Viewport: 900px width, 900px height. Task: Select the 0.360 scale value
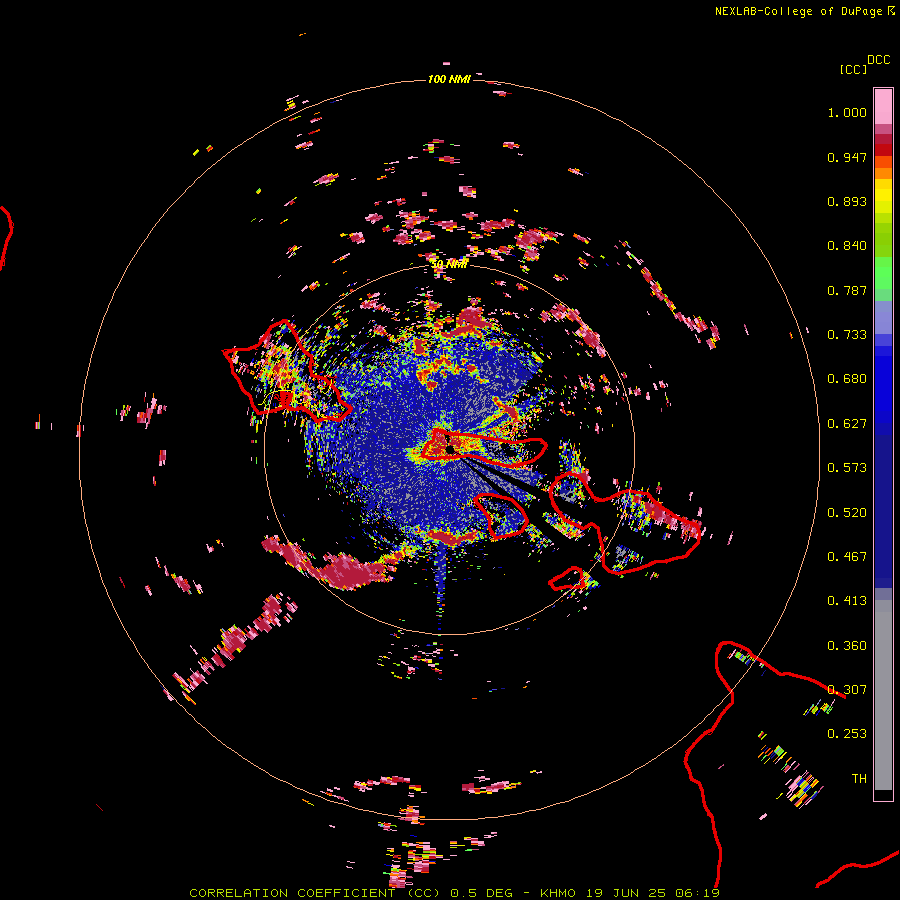pyautogui.click(x=847, y=646)
